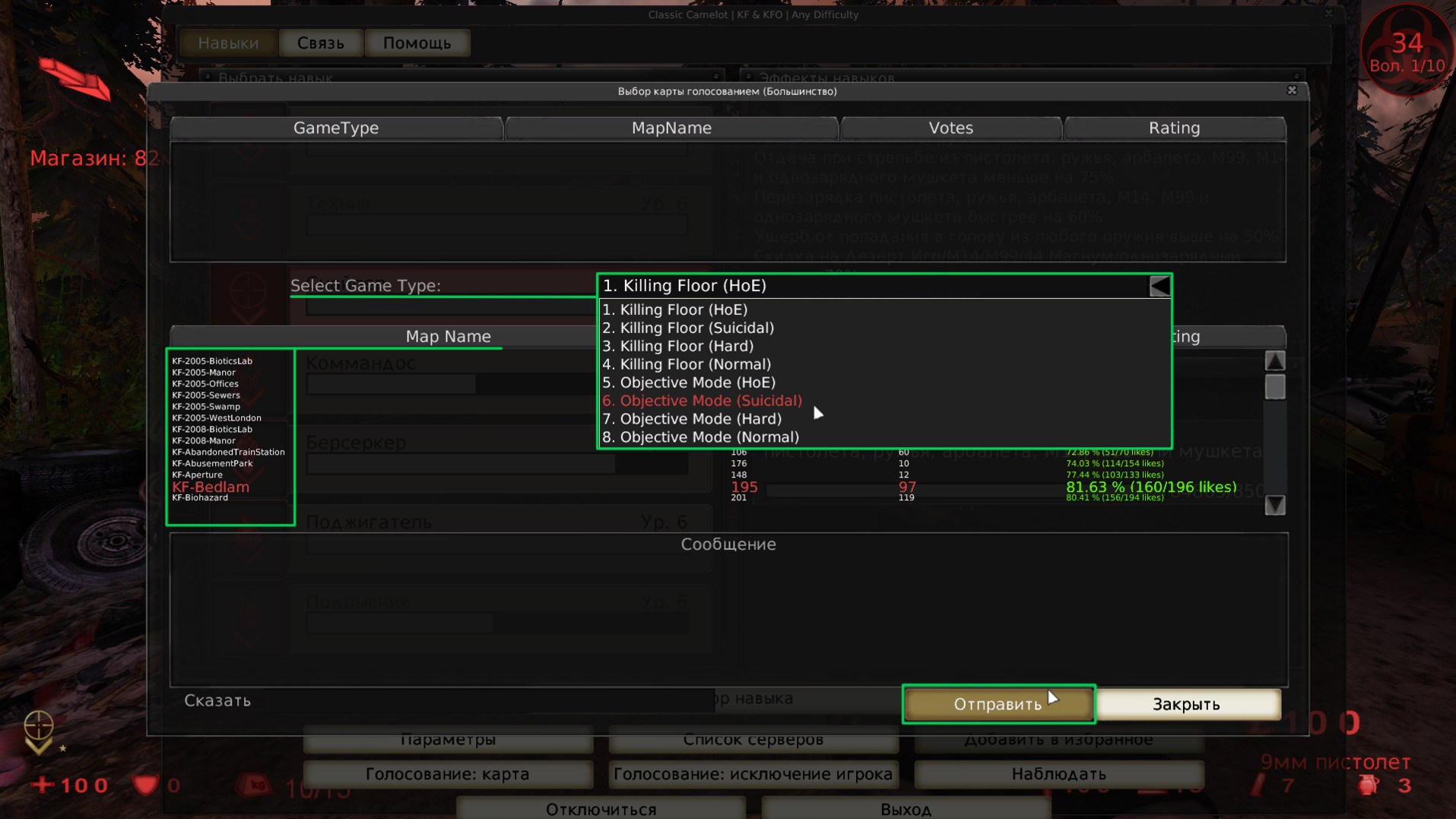Click the 77.44 % (103/133 likes) rating
Image resolution: width=1456 pixels, height=819 pixels.
[x=1115, y=475]
